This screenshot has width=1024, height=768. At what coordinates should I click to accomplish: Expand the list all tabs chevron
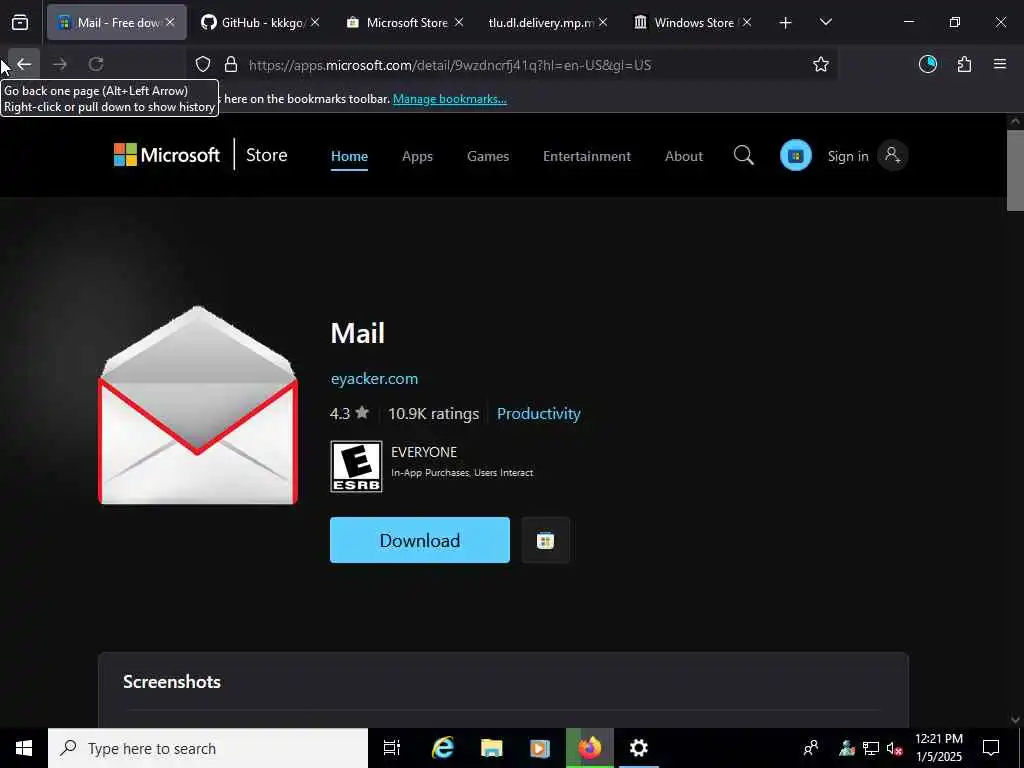pos(825,23)
